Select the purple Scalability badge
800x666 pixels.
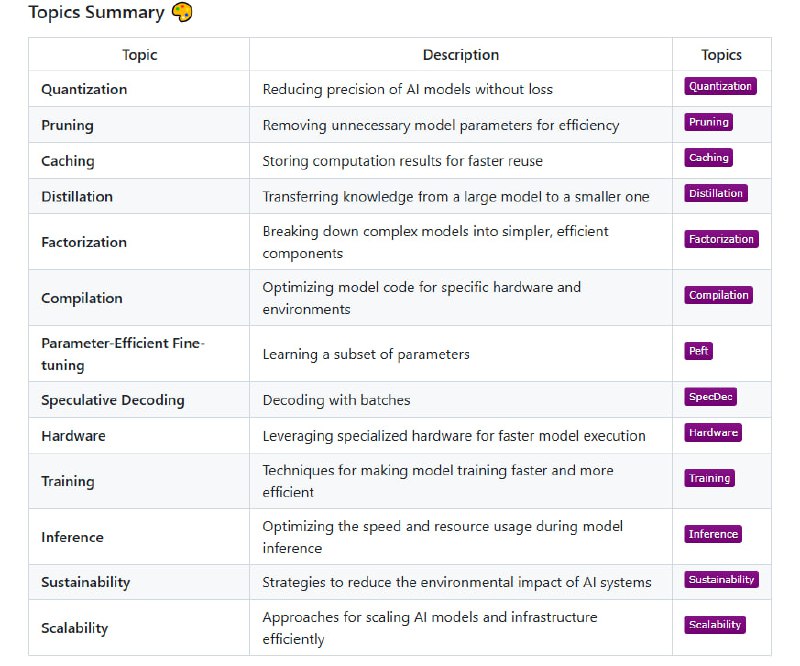coord(715,626)
